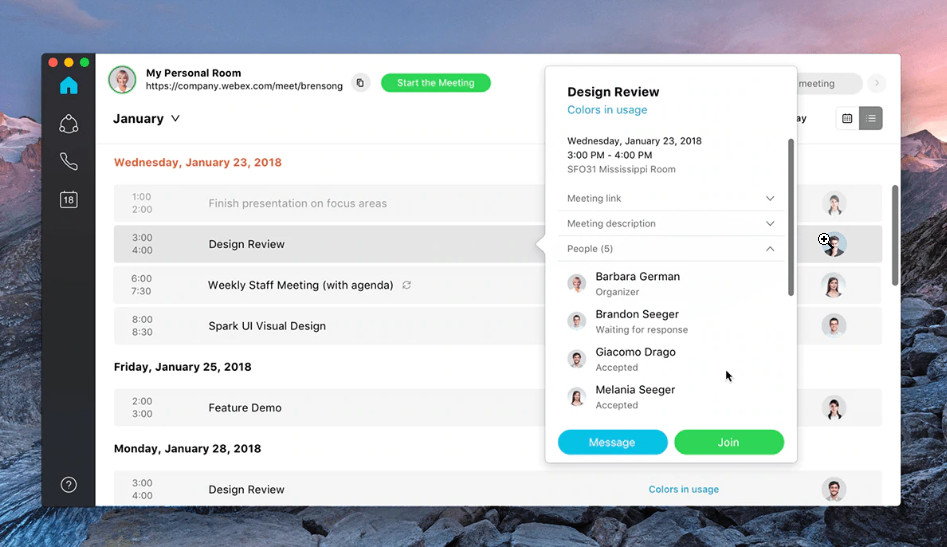This screenshot has height=547, width=947.
Task: Open the Home icon in sidebar
Action: pos(69,85)
